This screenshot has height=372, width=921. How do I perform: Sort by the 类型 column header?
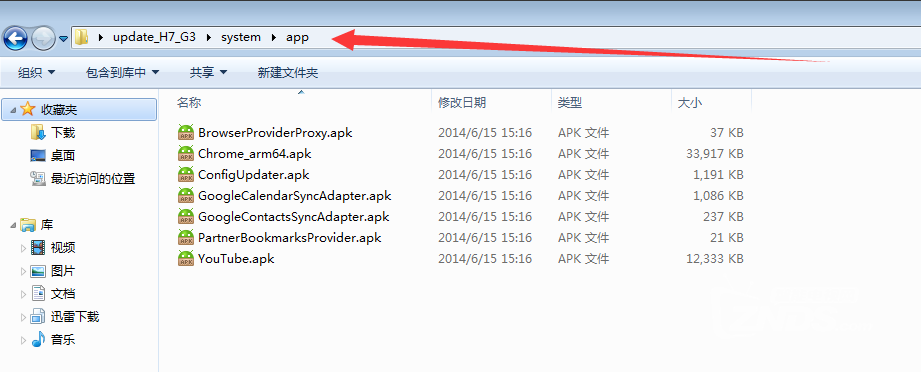(570, 102)
